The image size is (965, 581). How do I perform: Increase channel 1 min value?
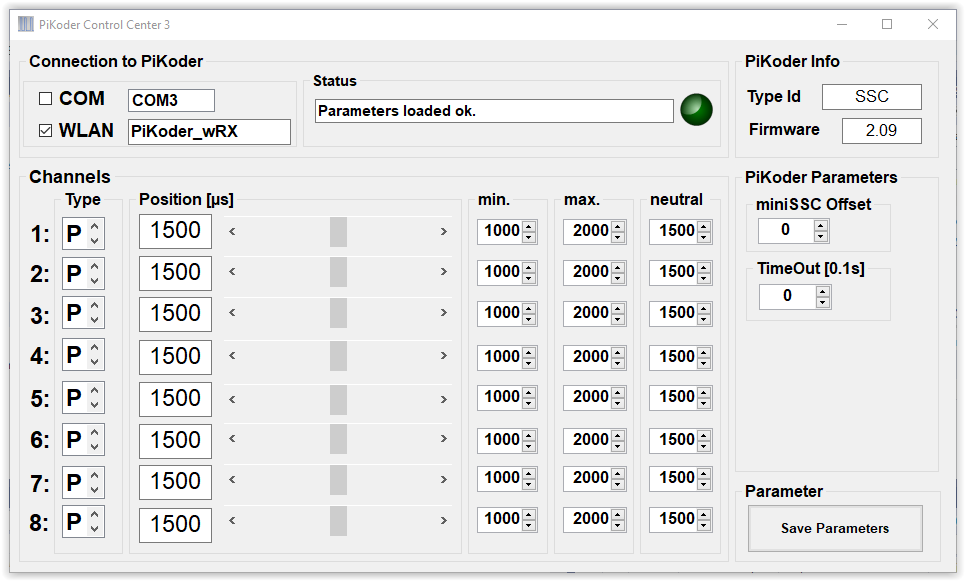pos(529,226)
